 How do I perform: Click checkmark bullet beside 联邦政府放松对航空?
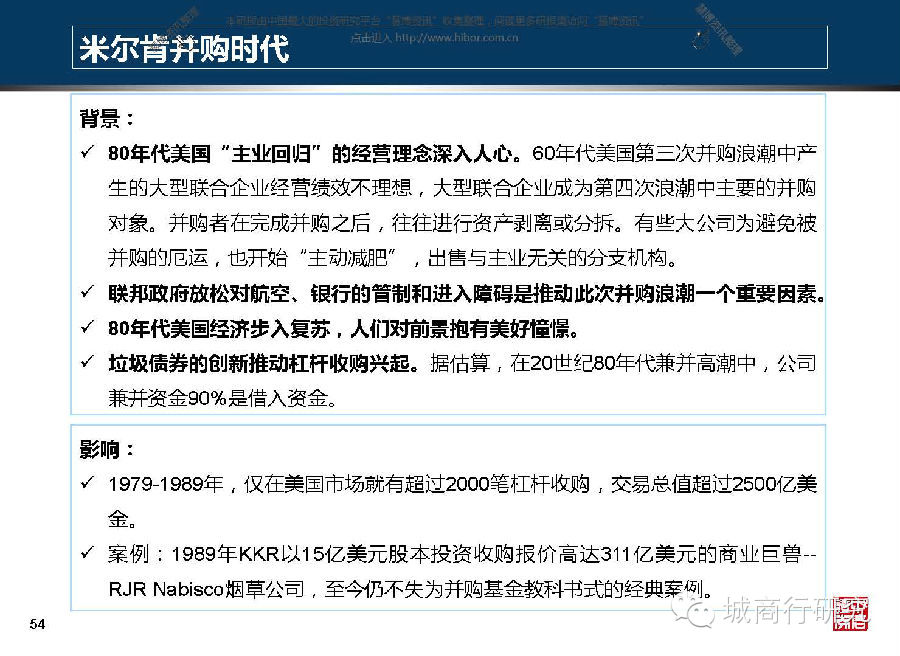point(87,292)
